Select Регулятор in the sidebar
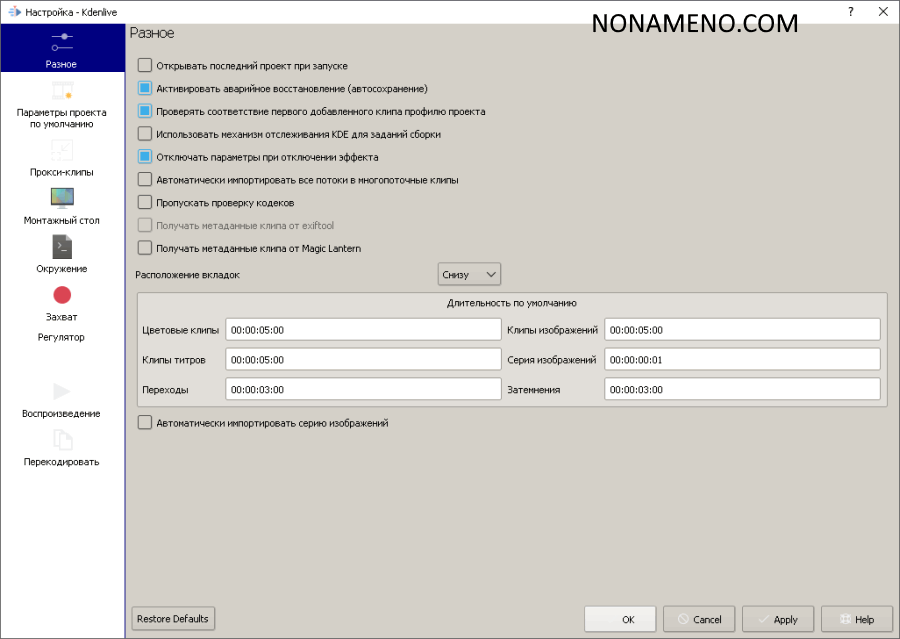 tap(62, 337)
